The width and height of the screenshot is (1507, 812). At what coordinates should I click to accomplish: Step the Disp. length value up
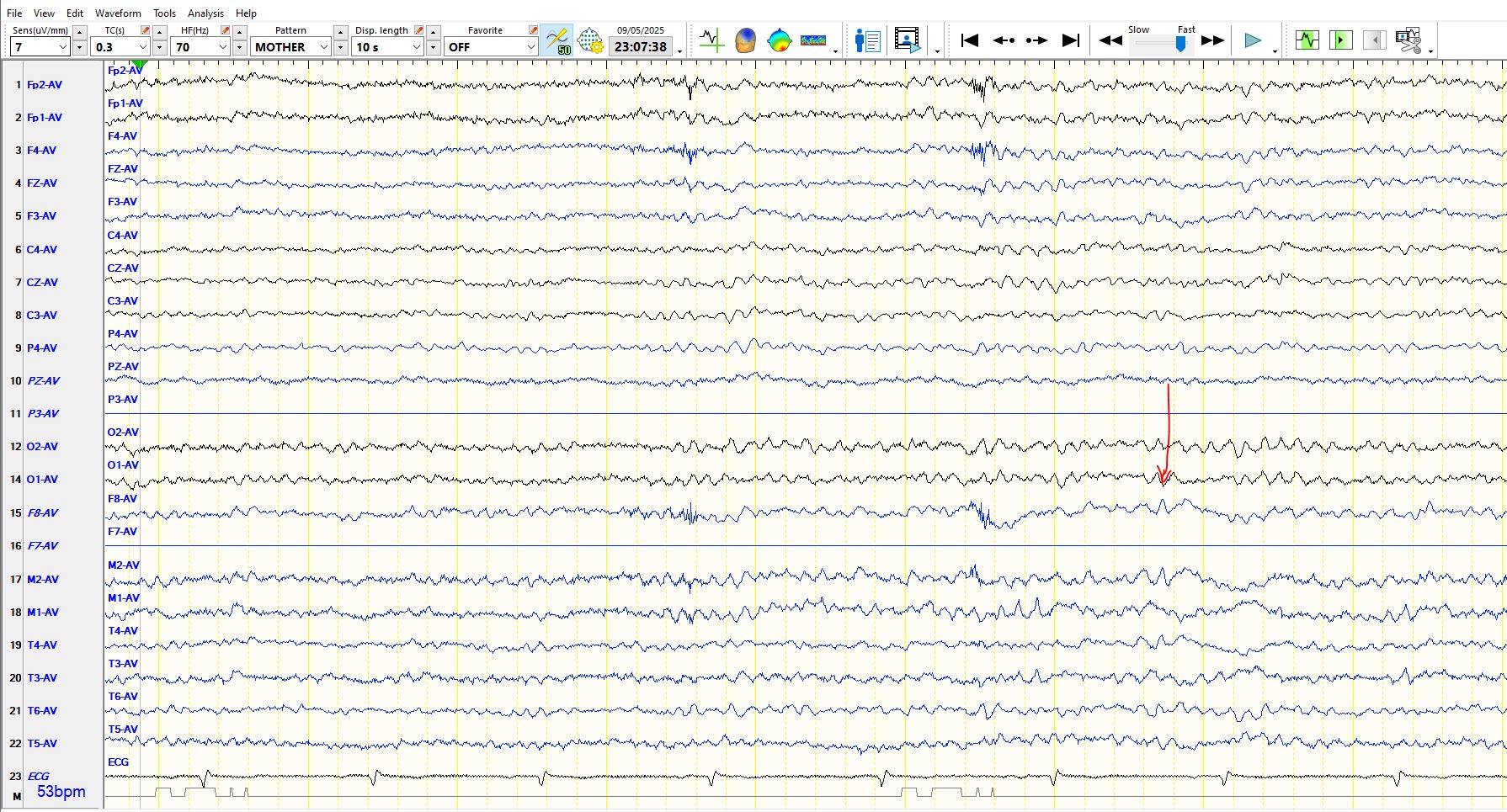[434, 32]
